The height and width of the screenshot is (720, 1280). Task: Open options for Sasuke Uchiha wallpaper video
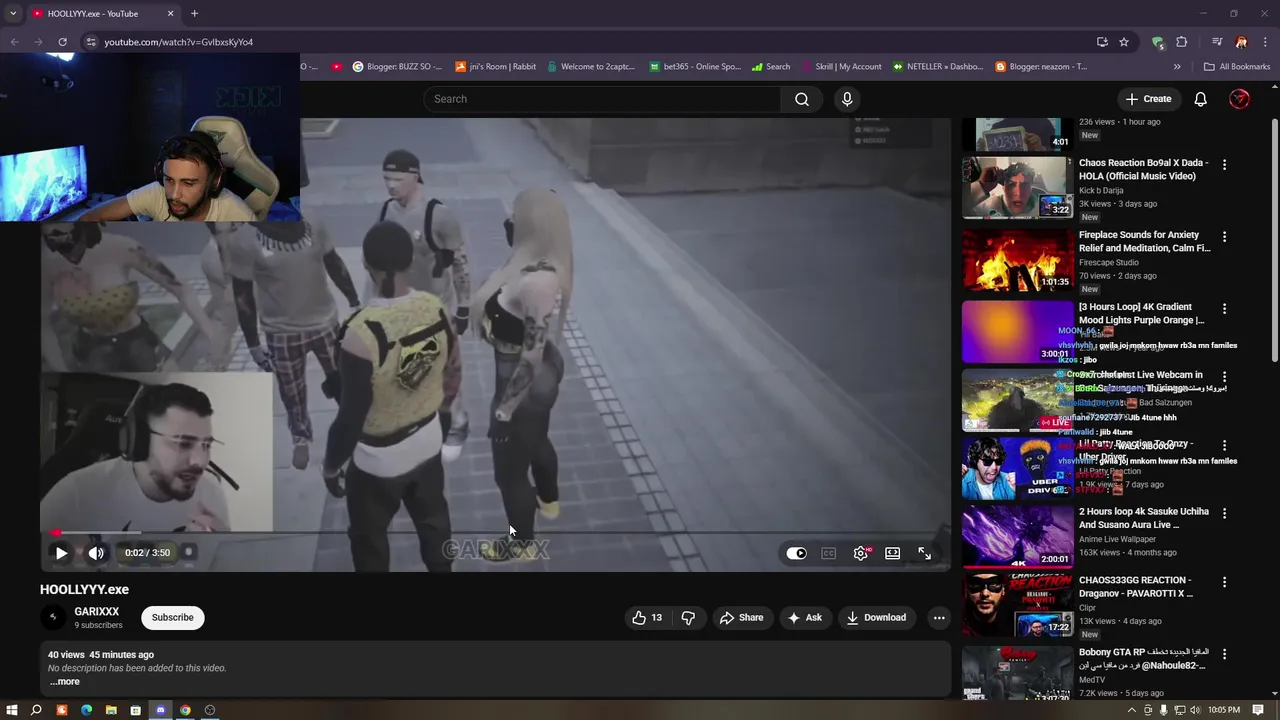1224,513
